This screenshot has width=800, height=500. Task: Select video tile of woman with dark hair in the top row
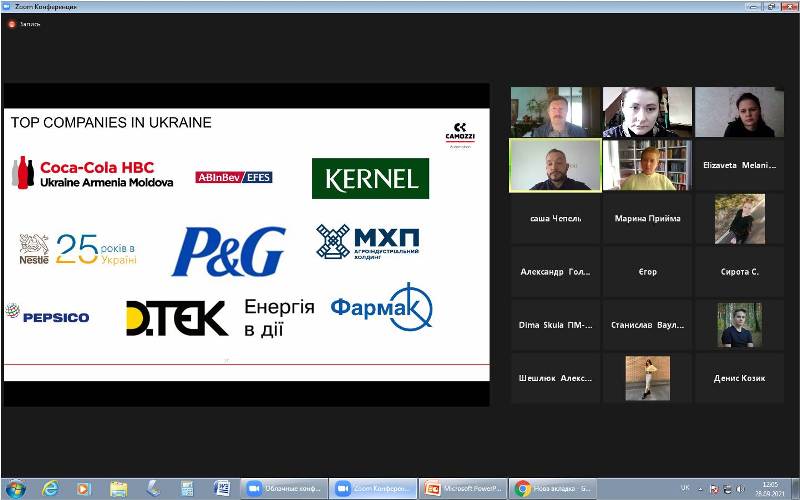pyautogui.click(x=647, y=112)
